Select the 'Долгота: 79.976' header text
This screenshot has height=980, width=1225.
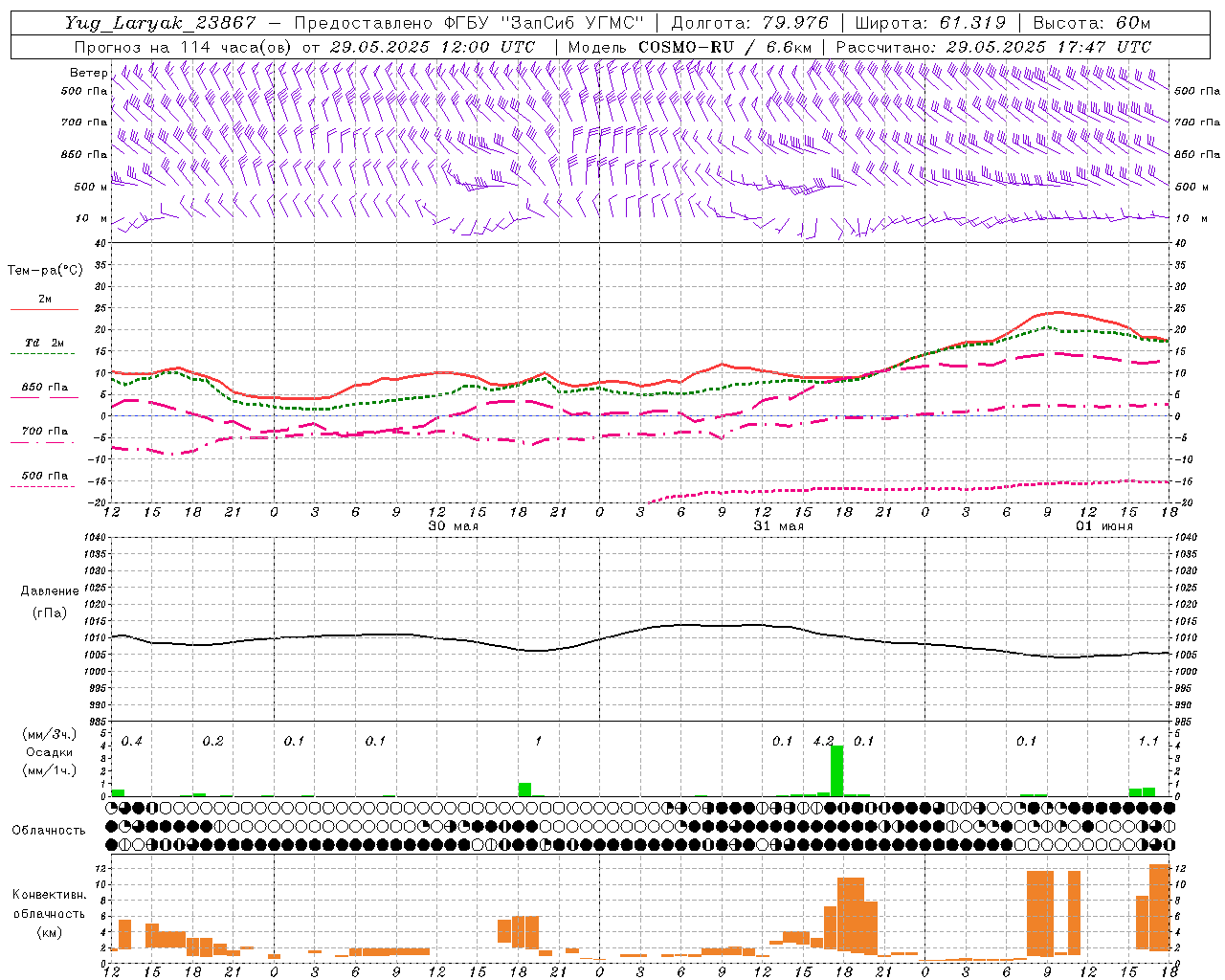(750, 23)
